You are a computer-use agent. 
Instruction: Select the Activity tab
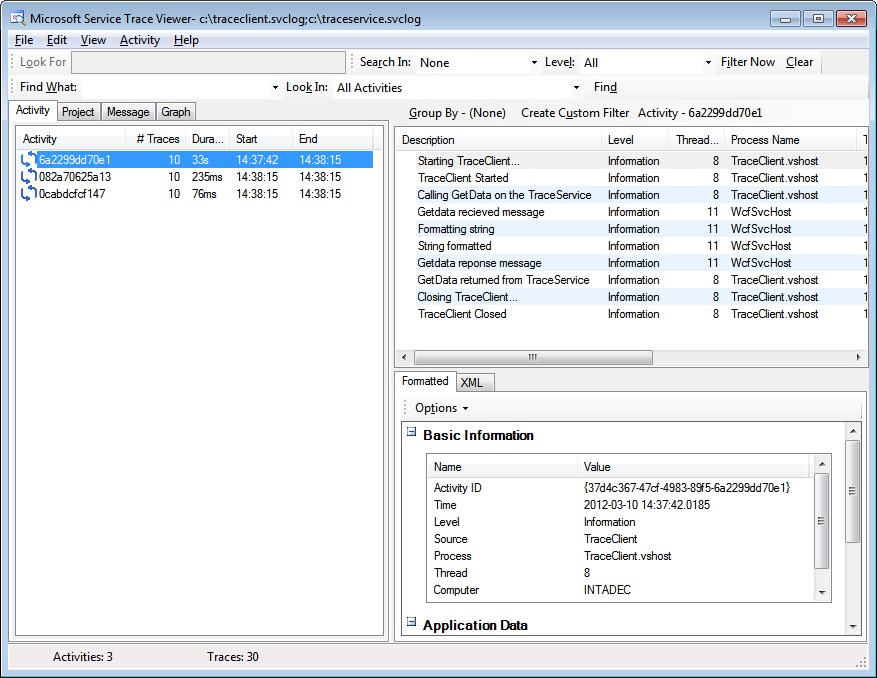pyautogui.click(x=33, y=110)
